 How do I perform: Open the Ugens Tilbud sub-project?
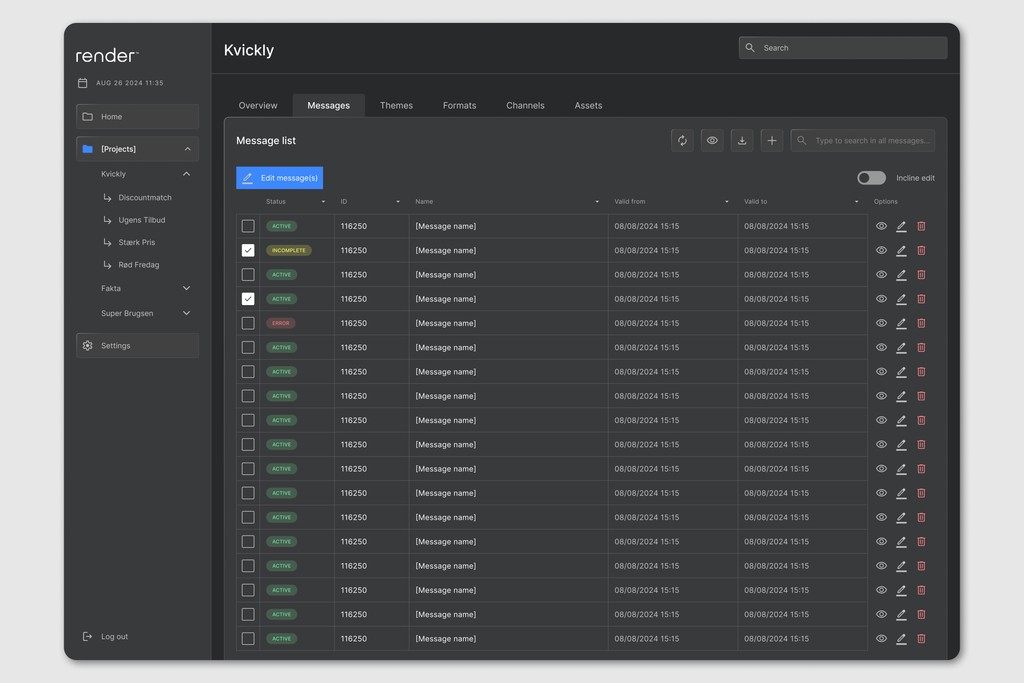142,220
